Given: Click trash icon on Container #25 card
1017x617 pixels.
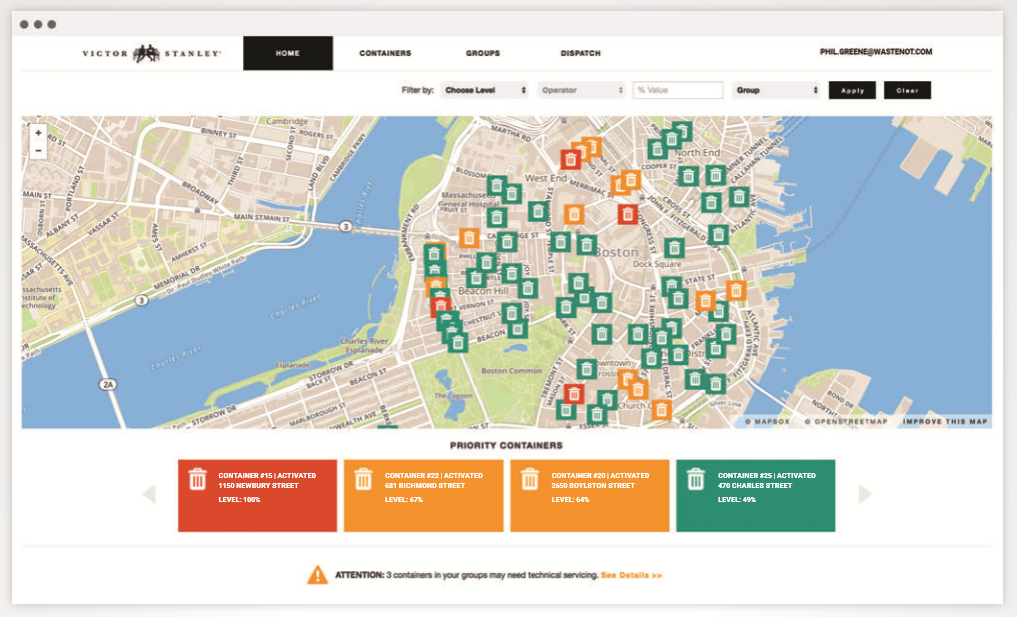Looking at the screenshot, I should [696, 479].
